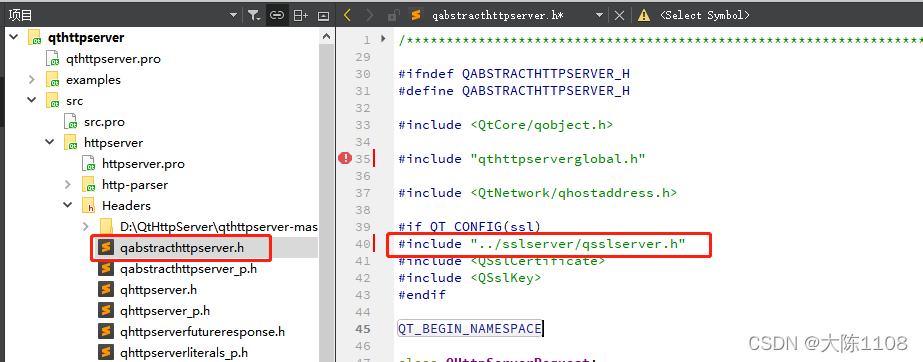Open the Select Symbol combo box
Image resolution: width=923 pixels, height=362 pixels.
705,15
